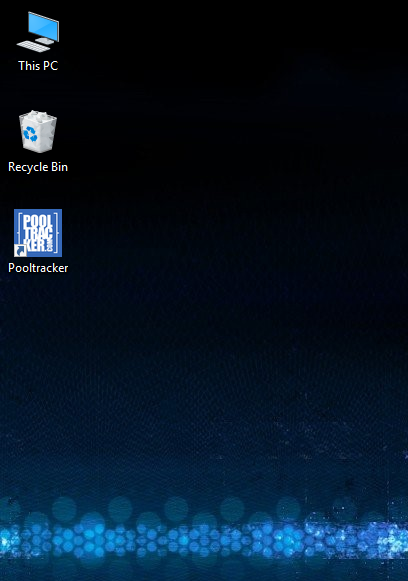The height and width of the screenshot is (581, 408).
Task: Click the TRAC text inside Pooltracker logo
Action: click(39, 233)
